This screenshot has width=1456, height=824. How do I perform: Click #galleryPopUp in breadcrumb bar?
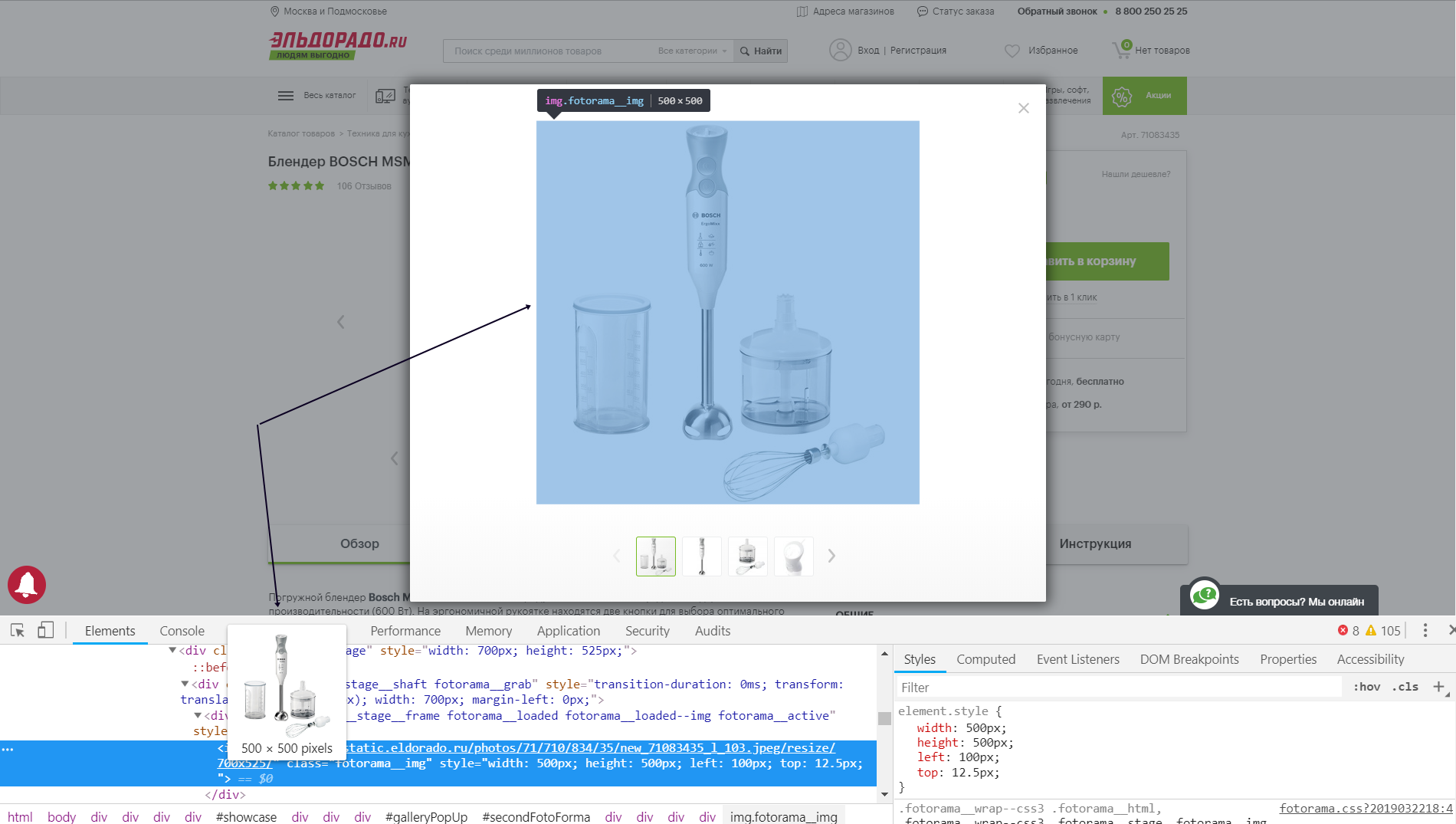(x=426, y=816)
